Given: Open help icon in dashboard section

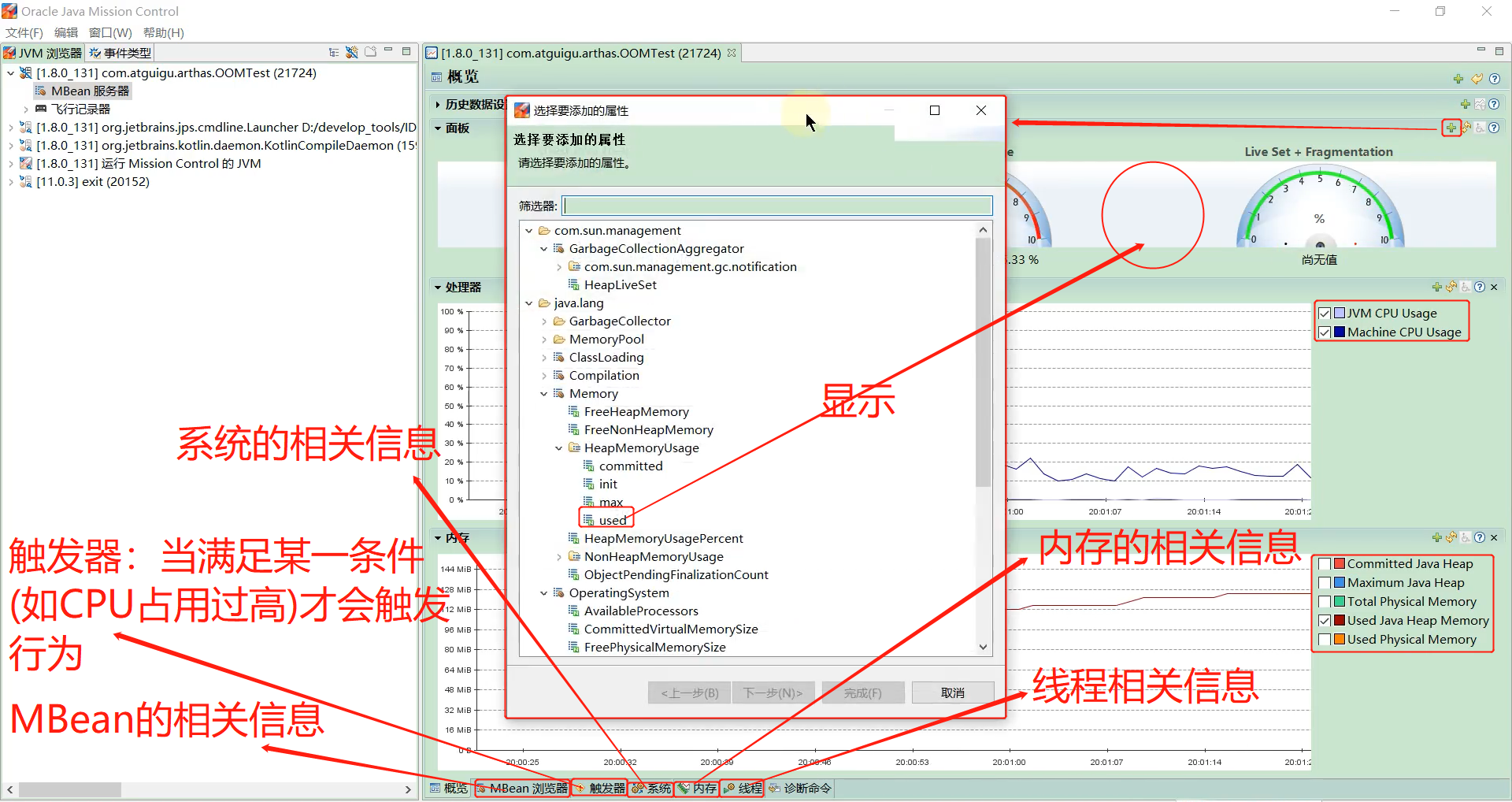Looking at the screenshot, I should pyautogui.click(x=1494, y=128).
